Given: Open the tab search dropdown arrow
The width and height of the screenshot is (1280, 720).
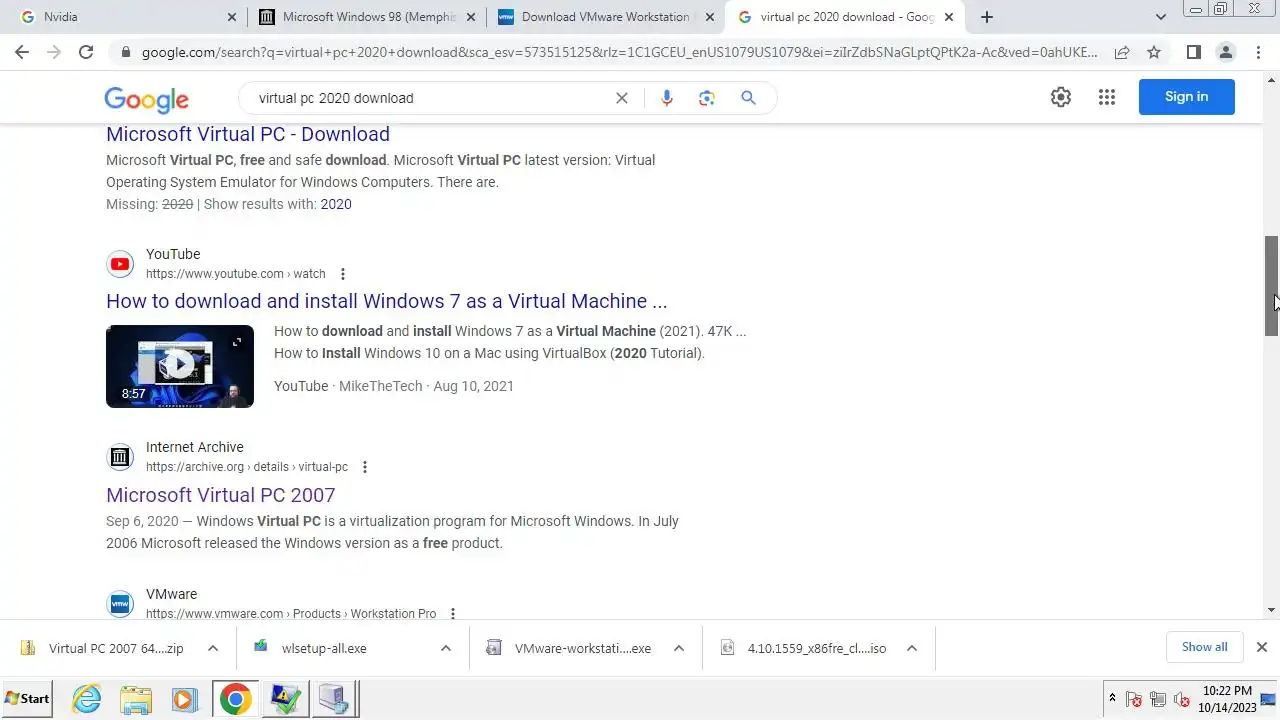Looking at the screenshot, I should coord(1160,17).
